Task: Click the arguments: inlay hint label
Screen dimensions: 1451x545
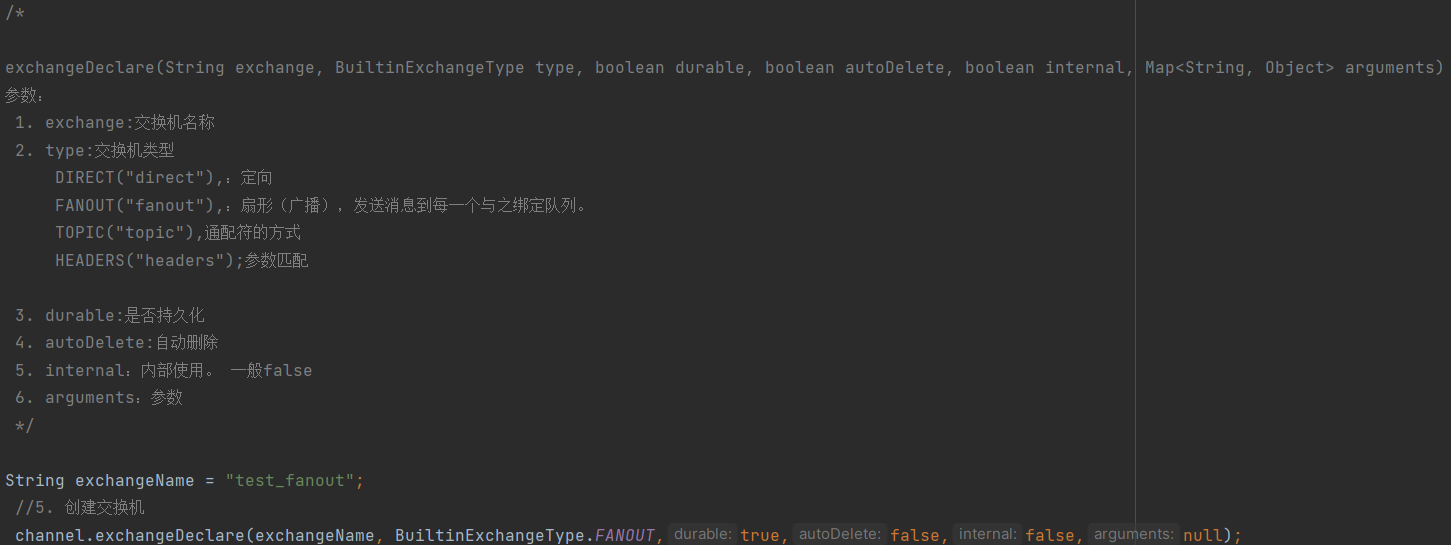Action: coord(1134,535)
